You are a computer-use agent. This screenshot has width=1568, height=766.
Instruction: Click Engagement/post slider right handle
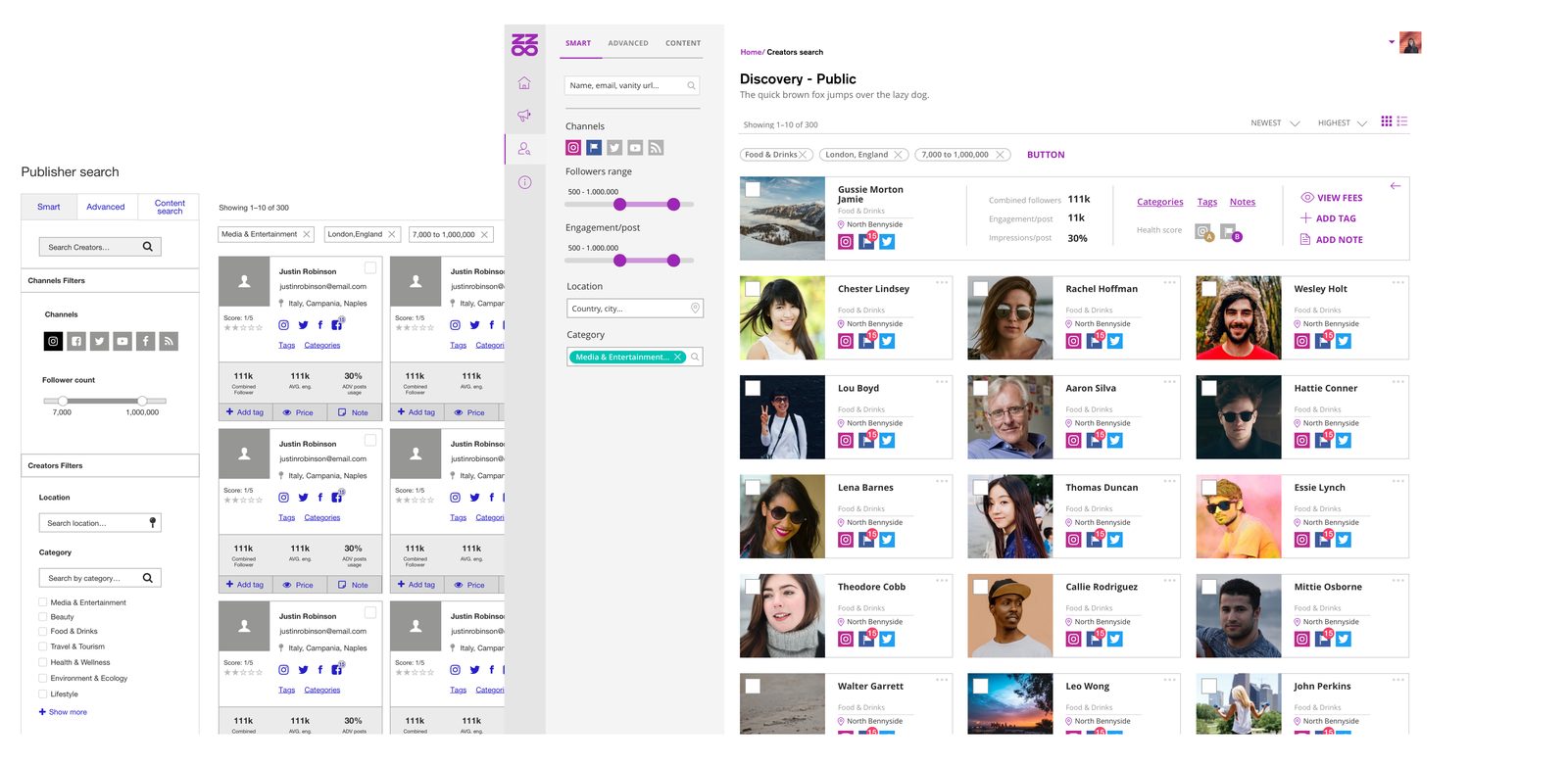673,261
